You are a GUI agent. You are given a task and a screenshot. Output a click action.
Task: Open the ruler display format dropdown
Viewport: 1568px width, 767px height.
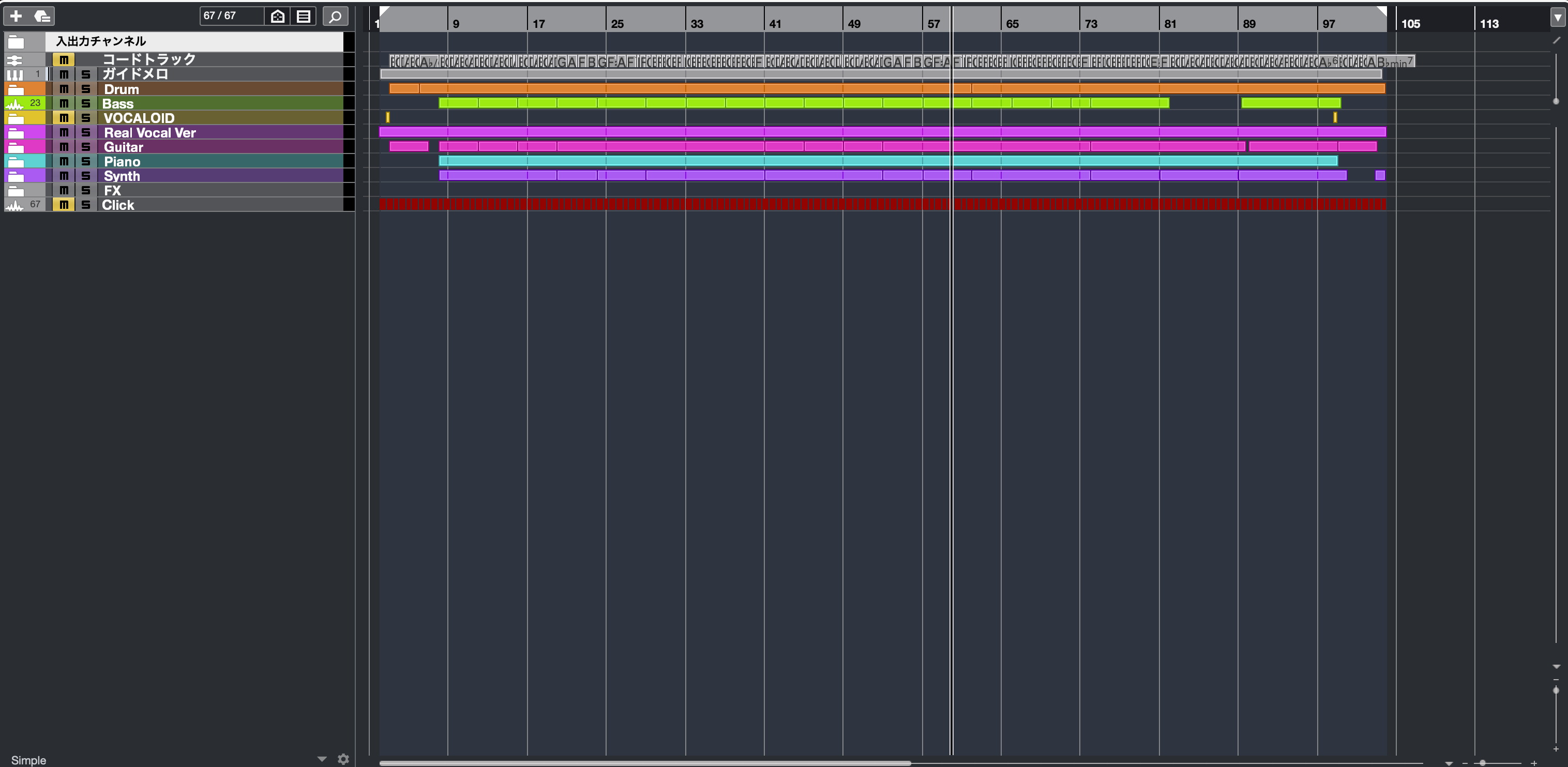[x=1557, y=18]
